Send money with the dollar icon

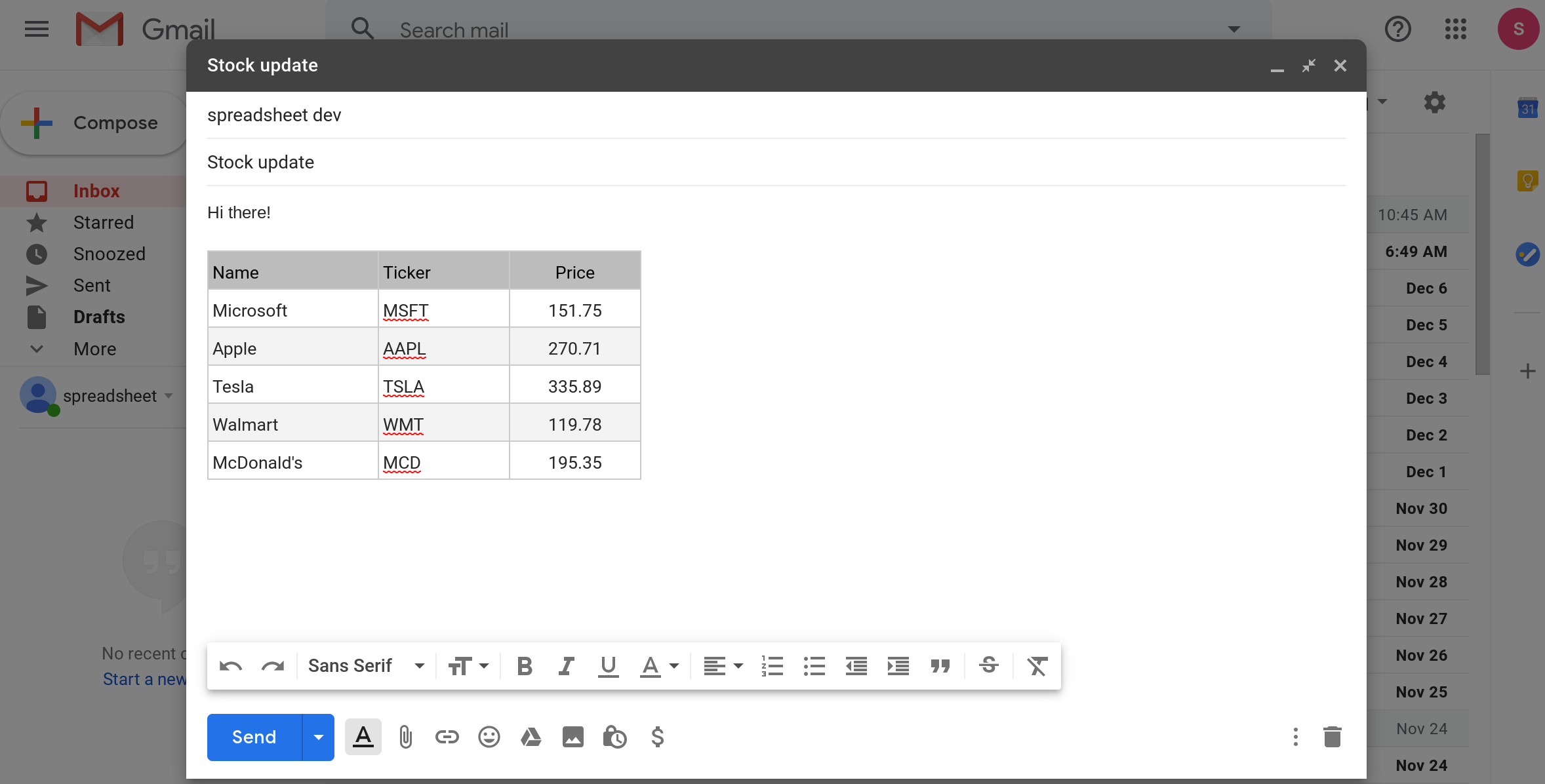point(658,737)
